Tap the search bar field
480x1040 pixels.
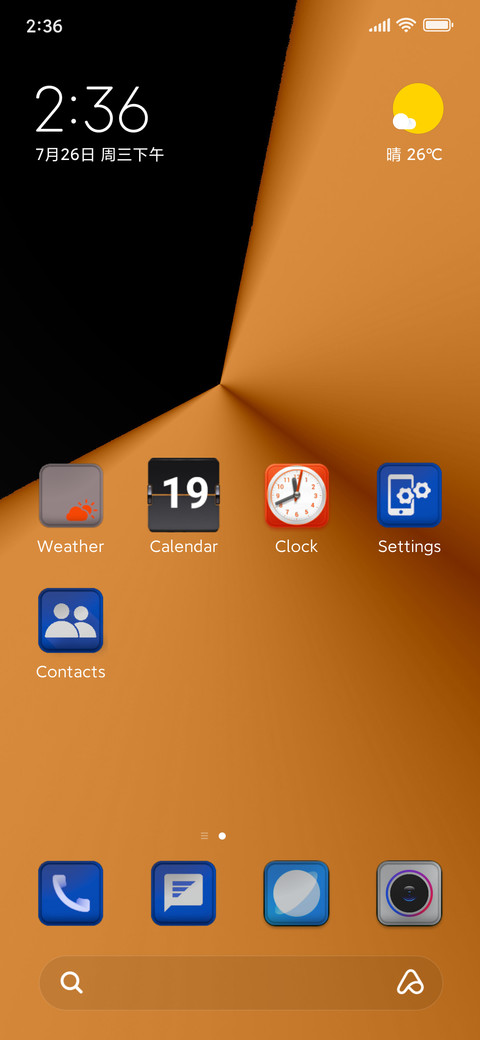[241, 983]
